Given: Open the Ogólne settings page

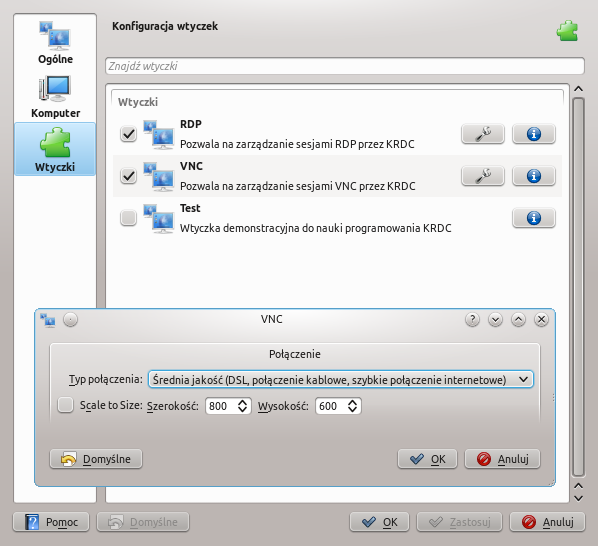Looking at the screenshot, I should [55, 42].
